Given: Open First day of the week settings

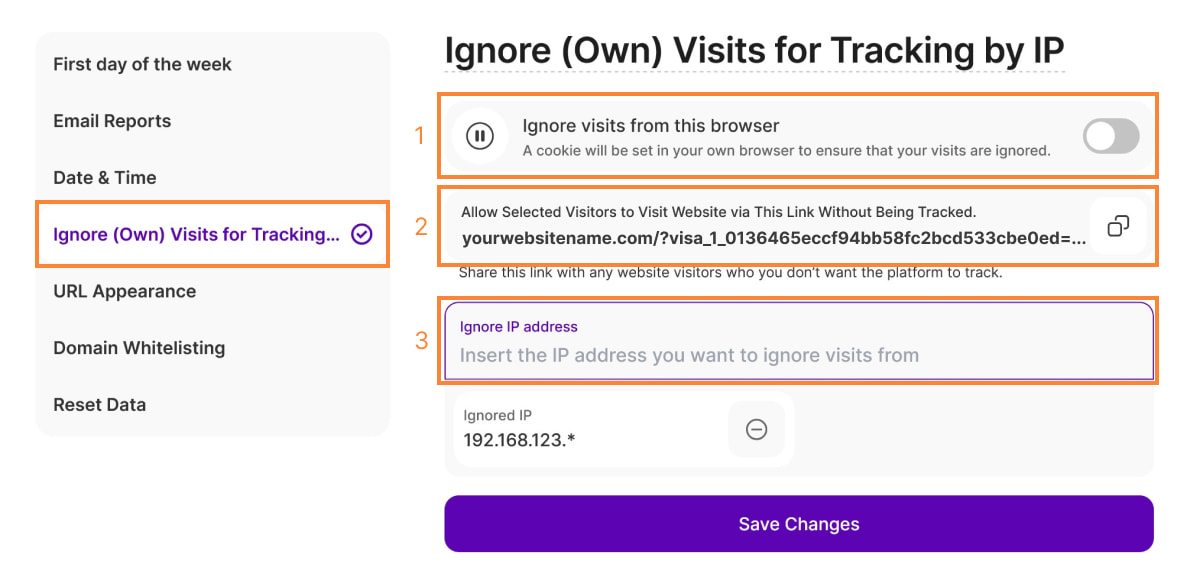Looking at the screenshot, I should 142,64.
